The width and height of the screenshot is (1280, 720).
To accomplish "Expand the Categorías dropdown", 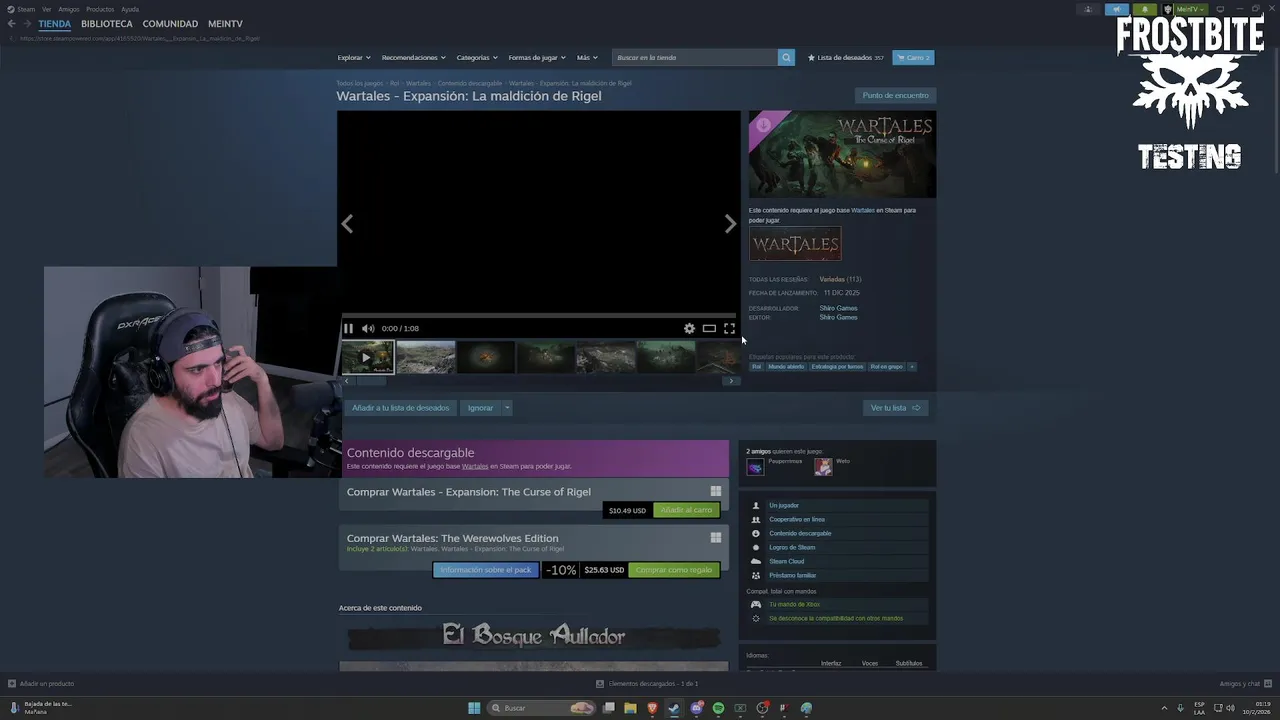I will (x=477, y=58).
